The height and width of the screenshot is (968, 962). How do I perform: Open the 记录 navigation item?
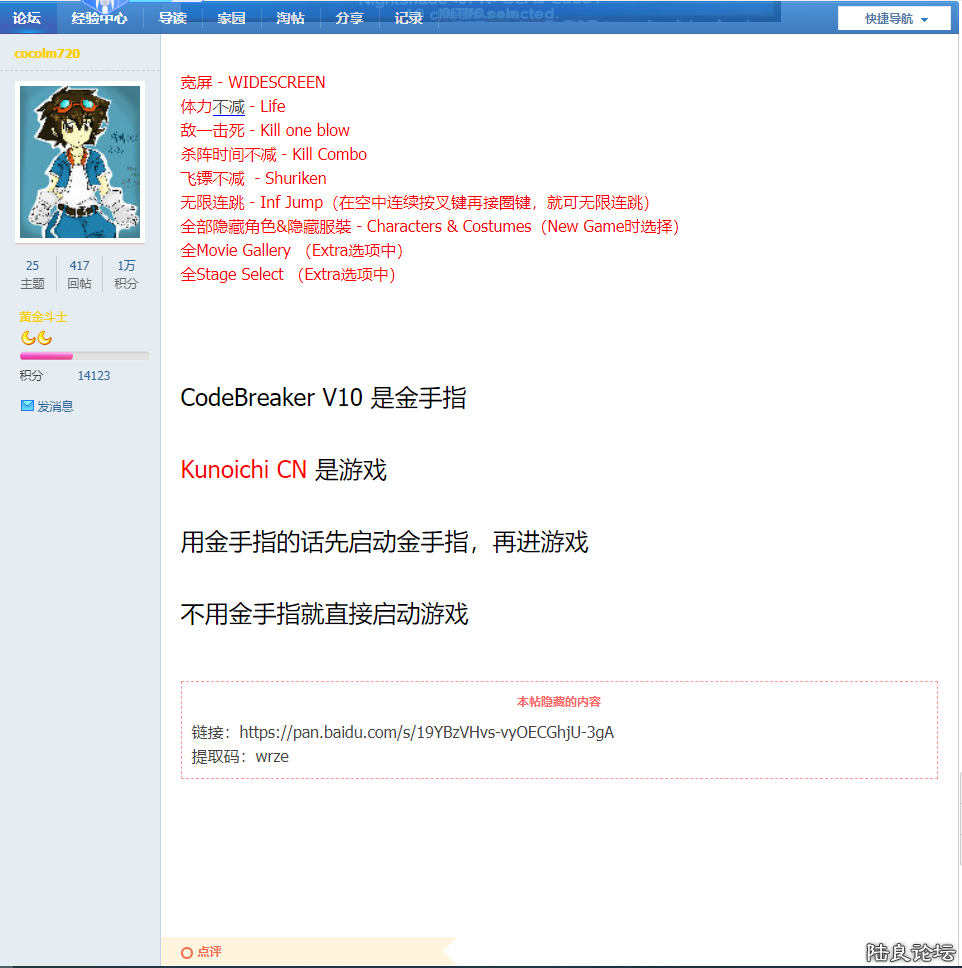tap(408, 18)
